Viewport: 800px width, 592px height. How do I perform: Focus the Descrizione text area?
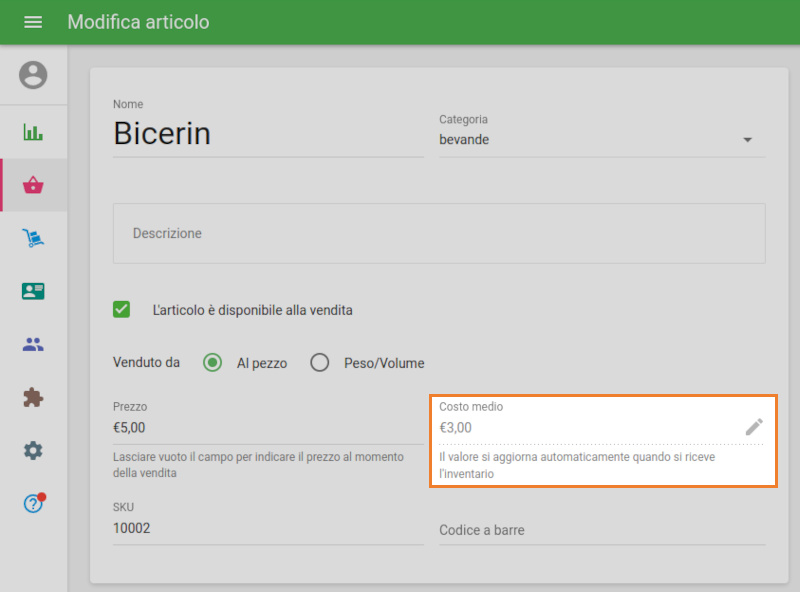pyautogui.click(x=439, y=233)
